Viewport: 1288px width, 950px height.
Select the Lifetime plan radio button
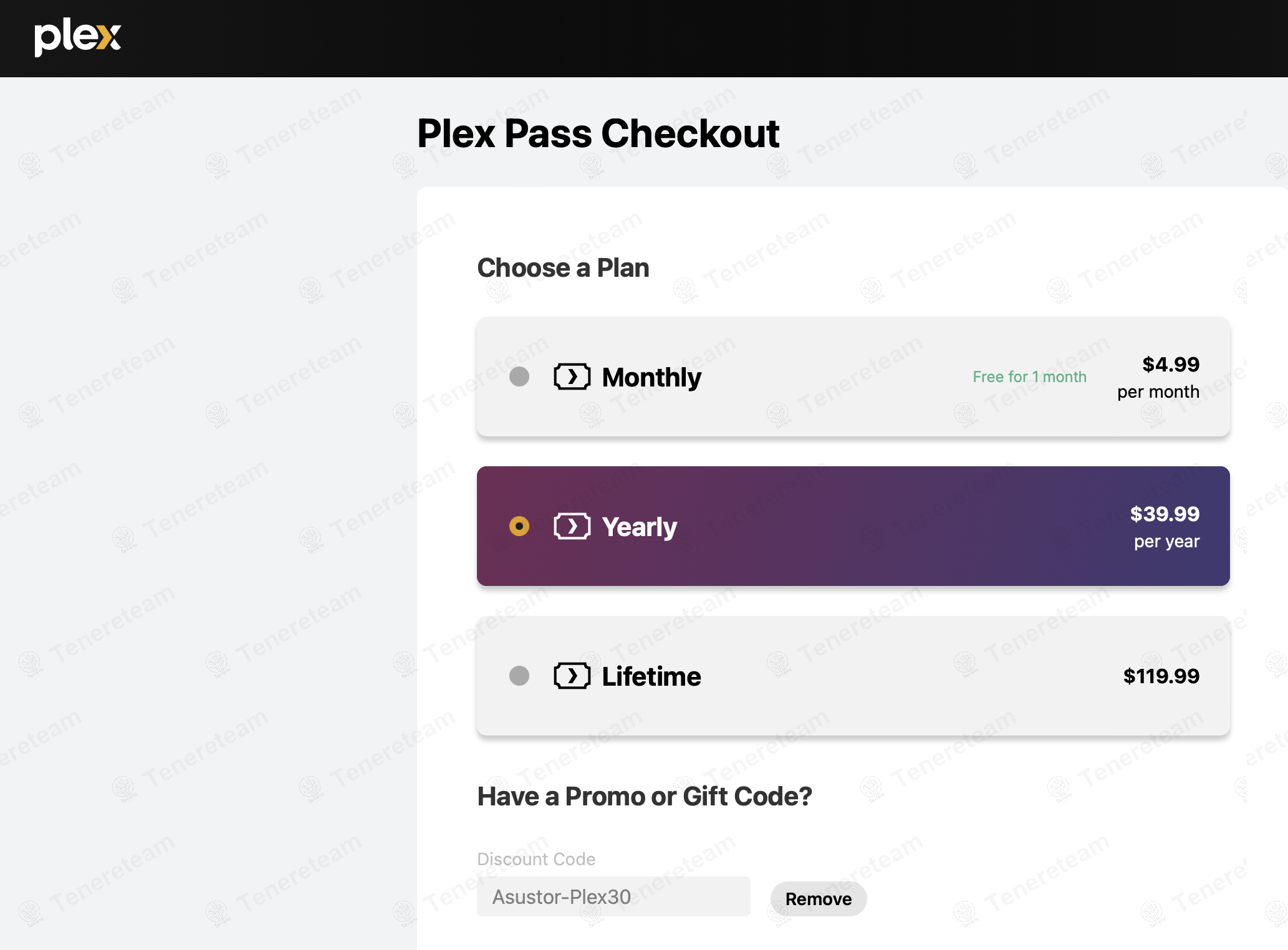pos(519,676)
